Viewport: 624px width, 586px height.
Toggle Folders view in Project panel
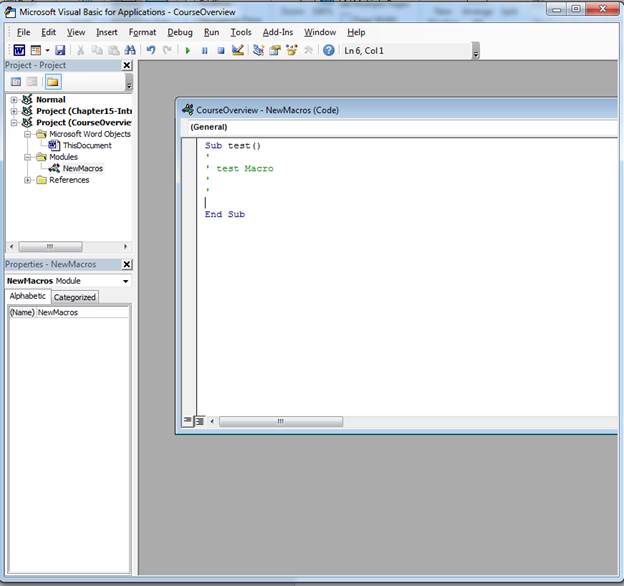click(x=53, y=82)
